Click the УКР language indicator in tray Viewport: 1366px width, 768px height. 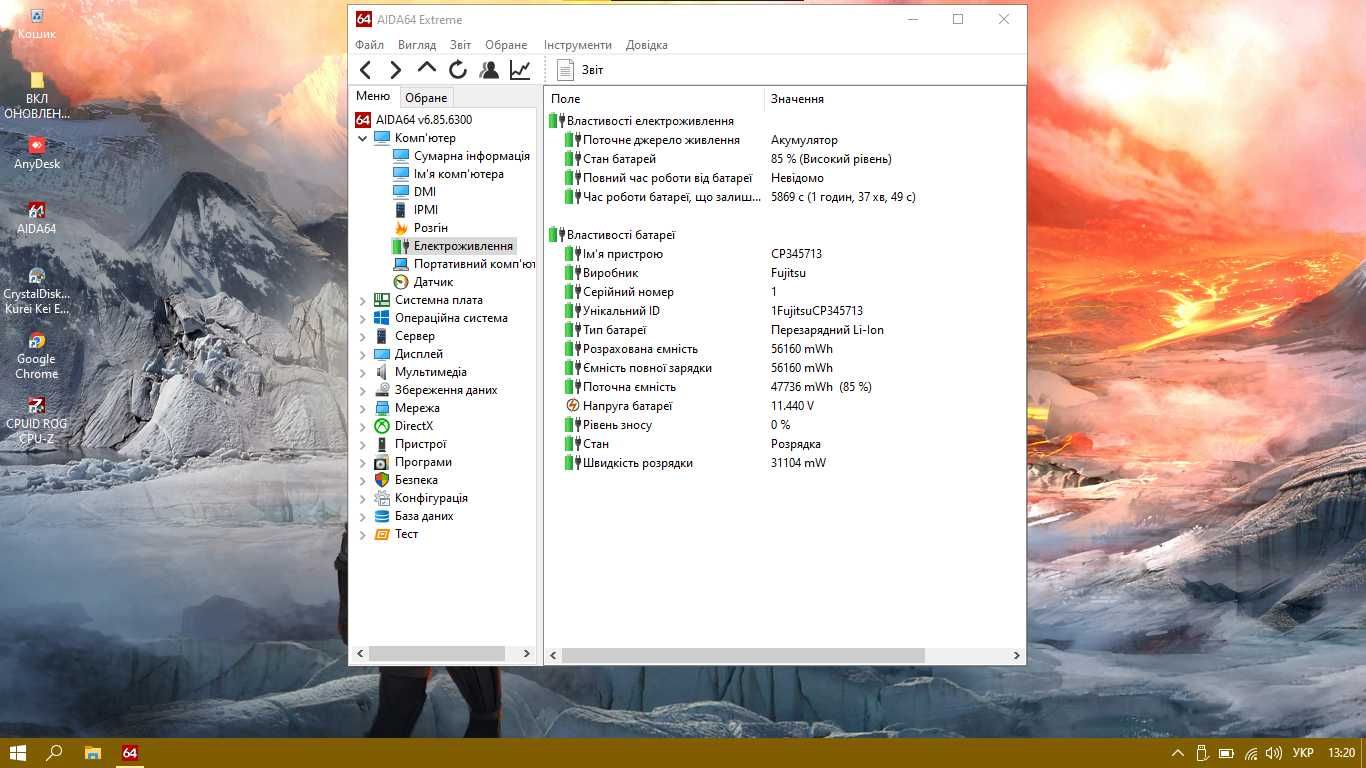(1303, 753)
